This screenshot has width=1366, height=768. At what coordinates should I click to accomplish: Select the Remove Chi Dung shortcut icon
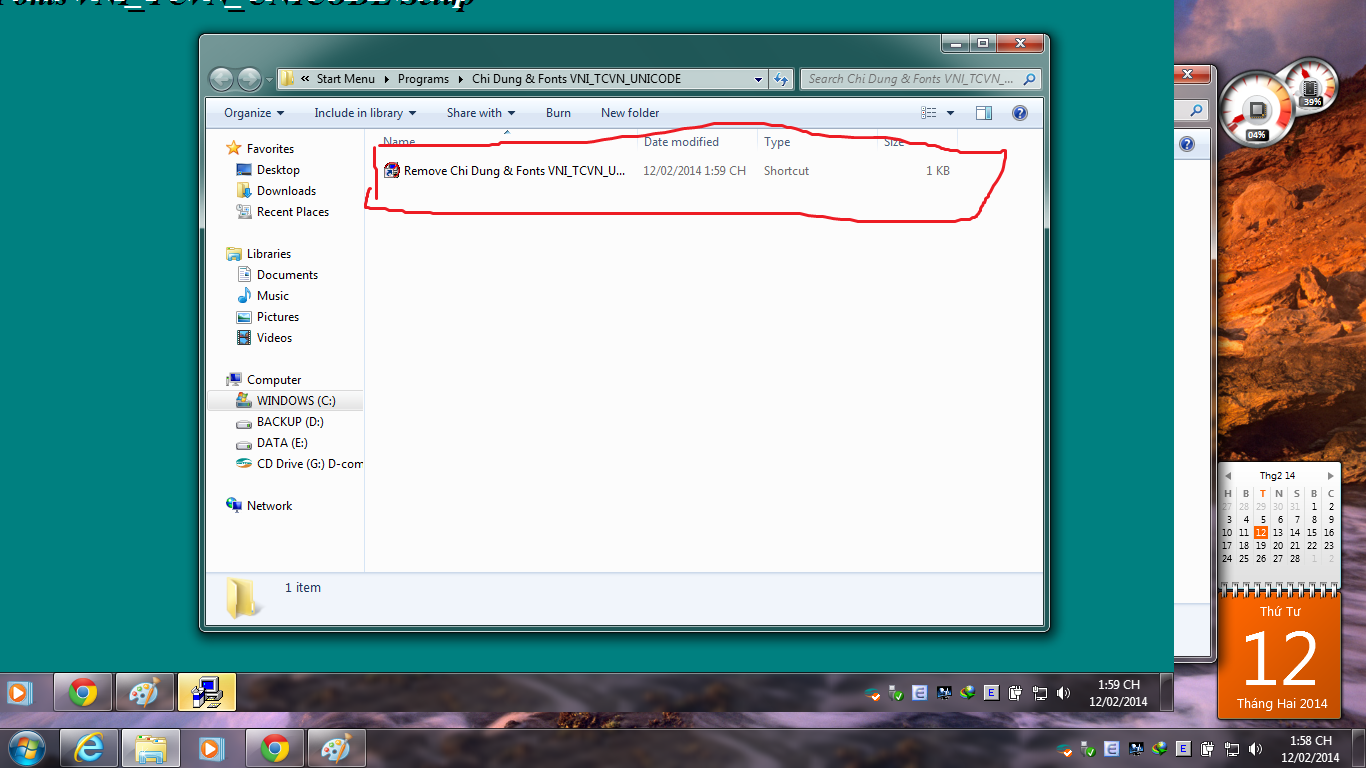click(x=392, y=171)
